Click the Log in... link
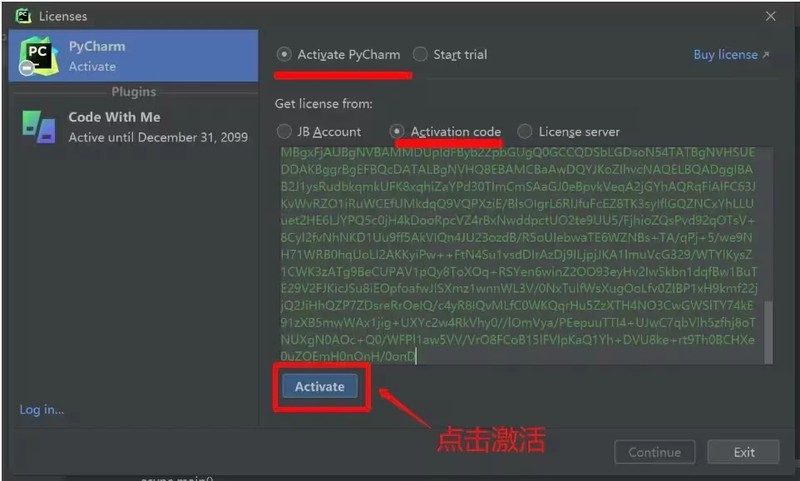The image size is (800, 481). (42, 410)
